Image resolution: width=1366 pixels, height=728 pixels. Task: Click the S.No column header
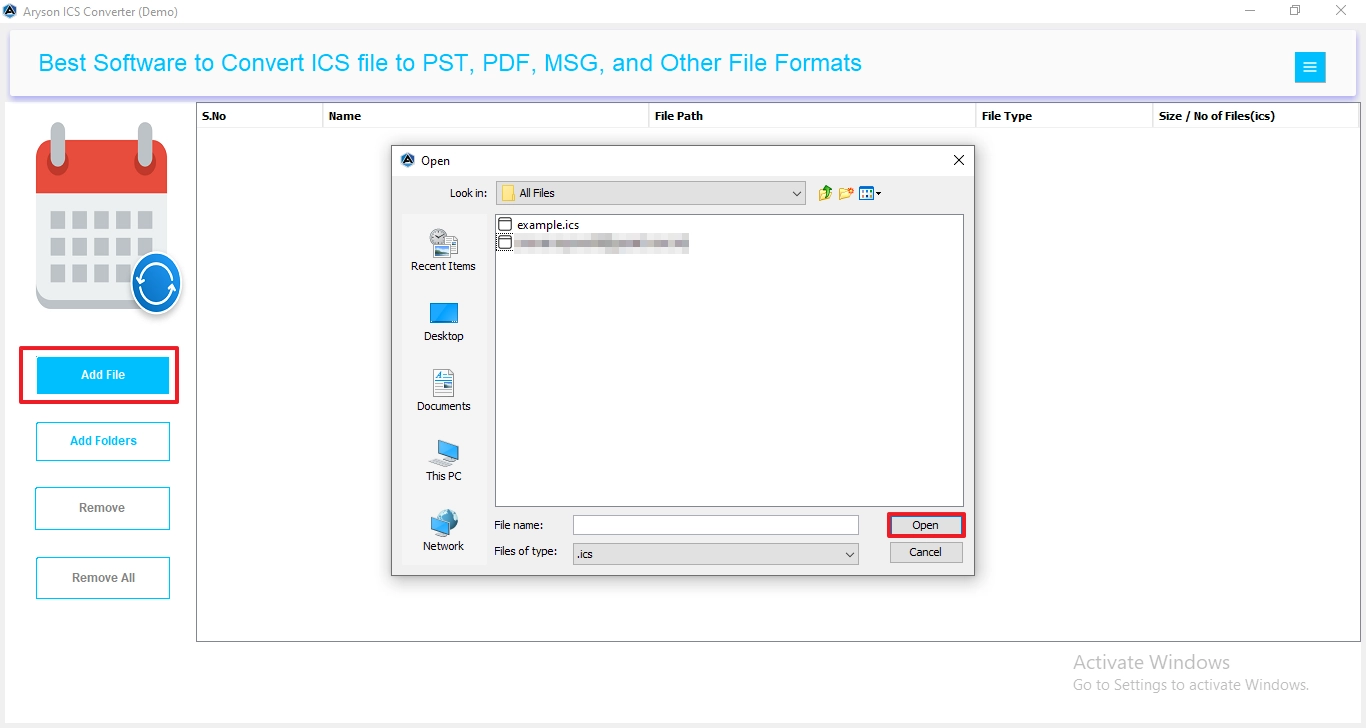(x=260, y=116)
